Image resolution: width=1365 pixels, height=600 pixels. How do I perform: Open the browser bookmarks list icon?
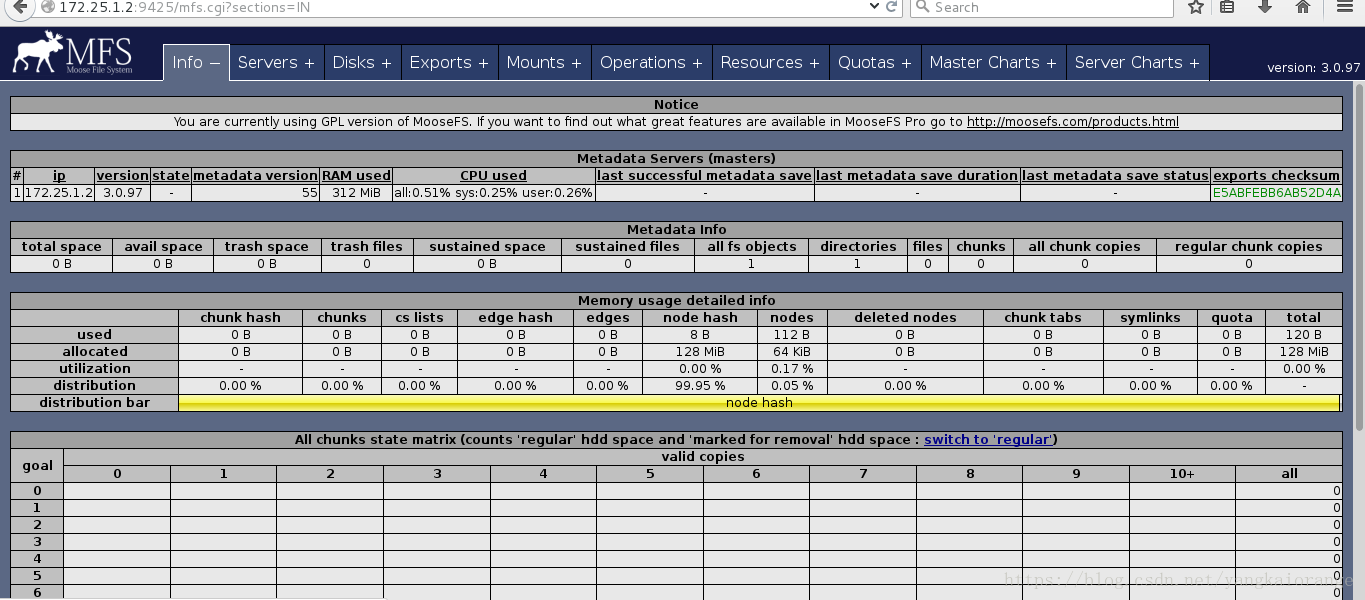[x=1227, y=7]
